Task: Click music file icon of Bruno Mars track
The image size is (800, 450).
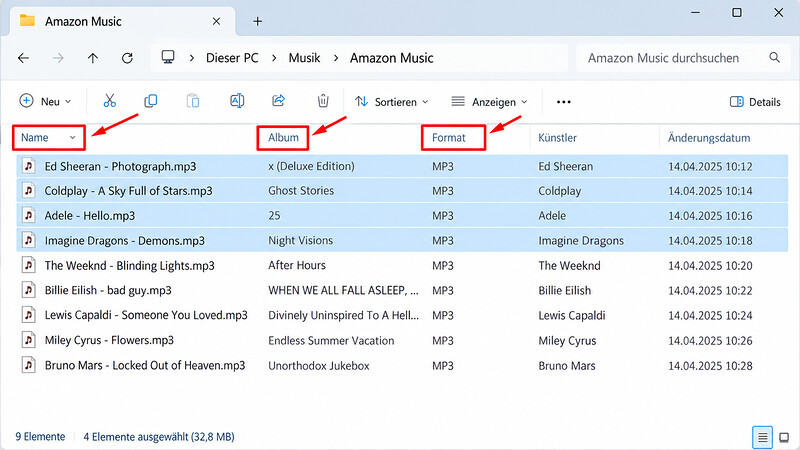Action: tap(29, 365)
